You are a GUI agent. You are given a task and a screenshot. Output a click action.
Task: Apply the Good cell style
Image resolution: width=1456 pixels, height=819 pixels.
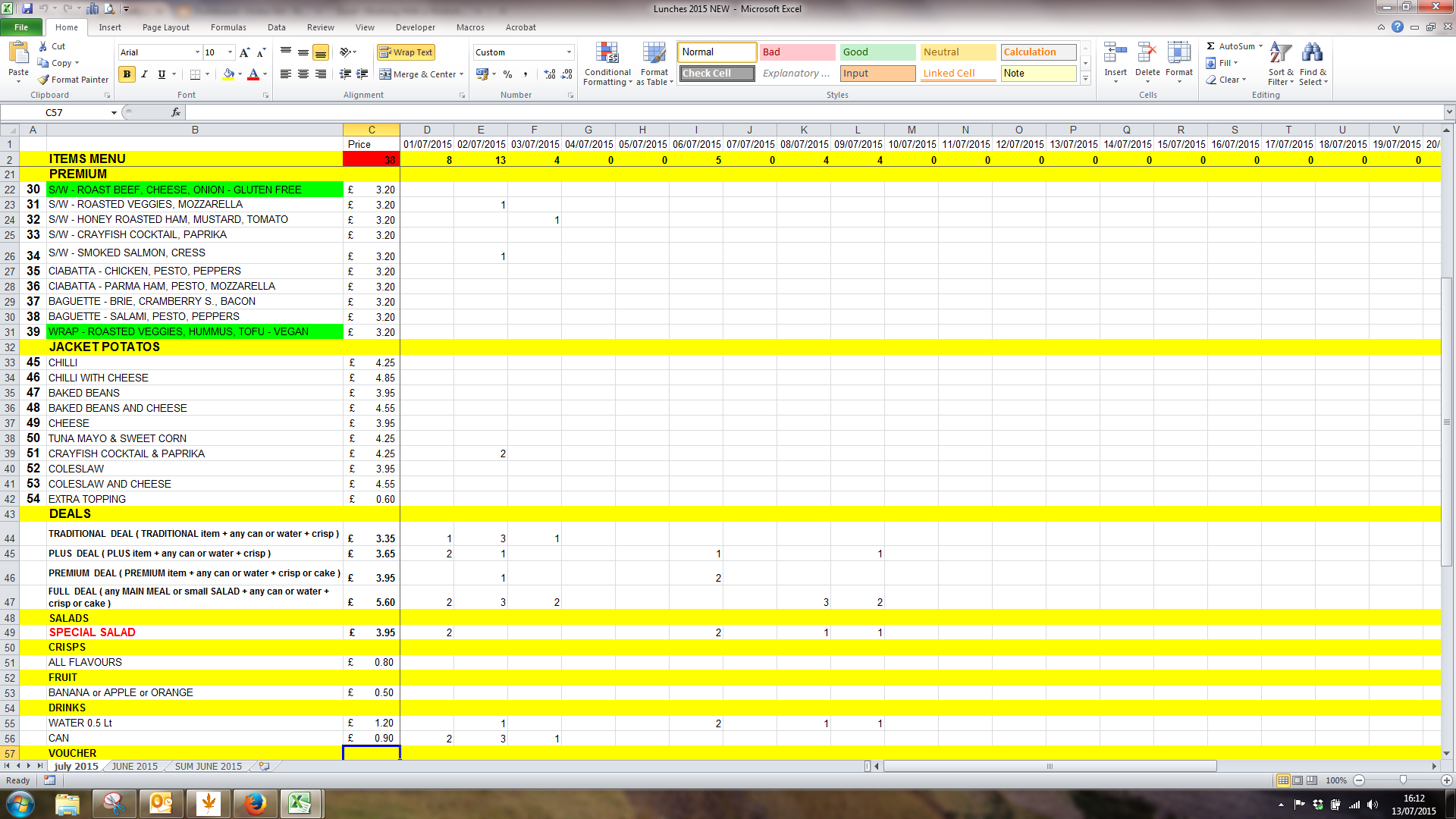click(877, 52)
